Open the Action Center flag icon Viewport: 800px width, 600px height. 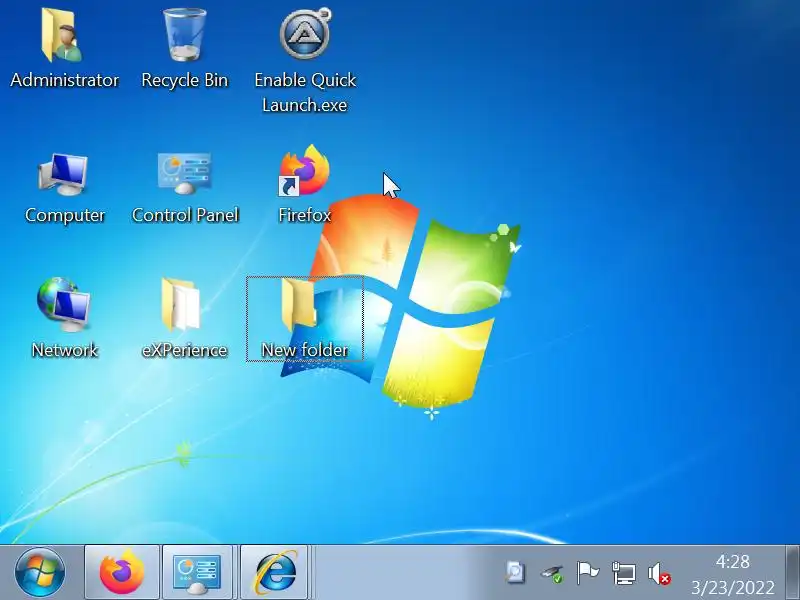587,572
